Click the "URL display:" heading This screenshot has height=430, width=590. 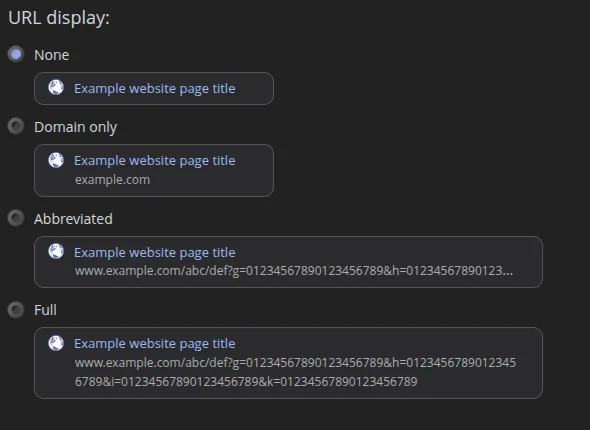coord(59,18)
